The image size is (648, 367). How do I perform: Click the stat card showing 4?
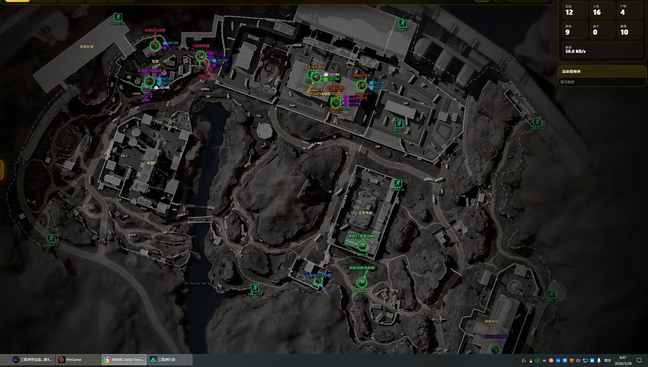click(x=630, y=10)
